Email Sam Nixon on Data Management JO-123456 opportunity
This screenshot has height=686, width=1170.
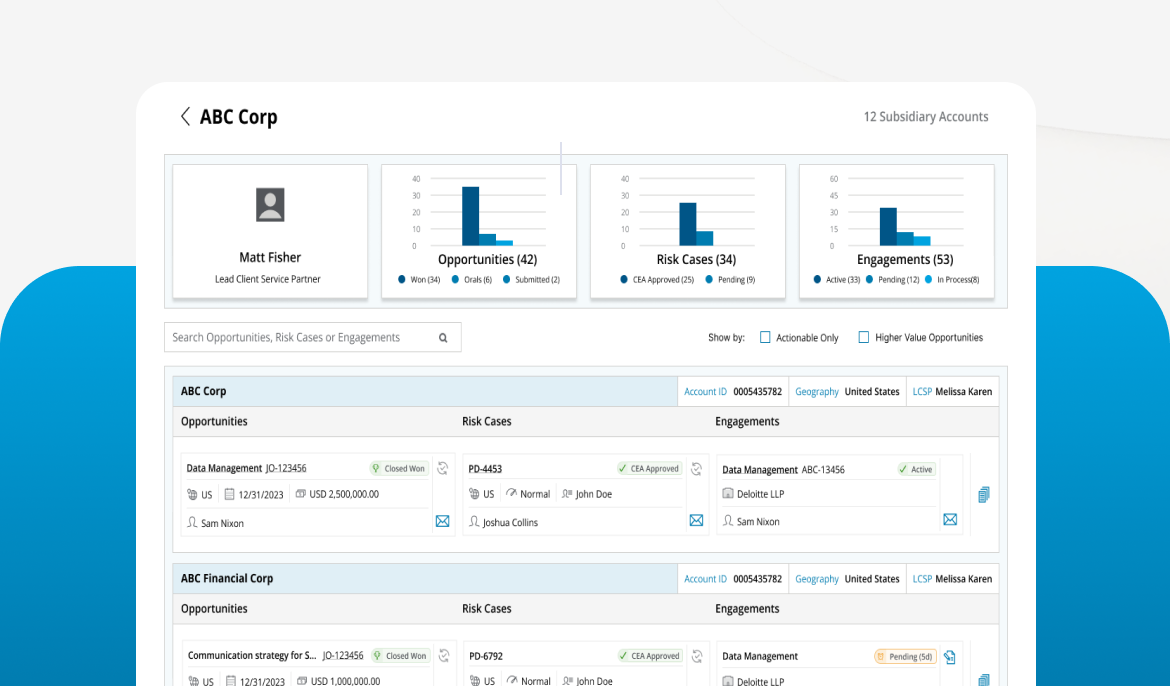(442, 521)
